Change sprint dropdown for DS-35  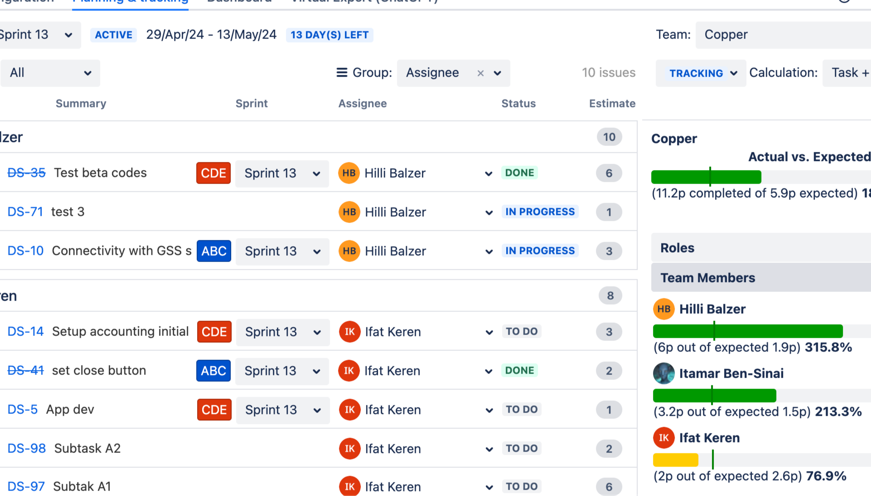pos(282,173)
